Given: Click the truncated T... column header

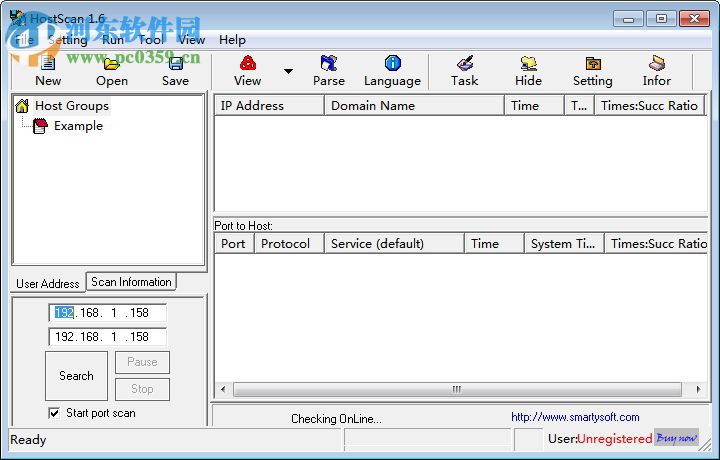Looking at the screenshot, I should pos(579,106).
